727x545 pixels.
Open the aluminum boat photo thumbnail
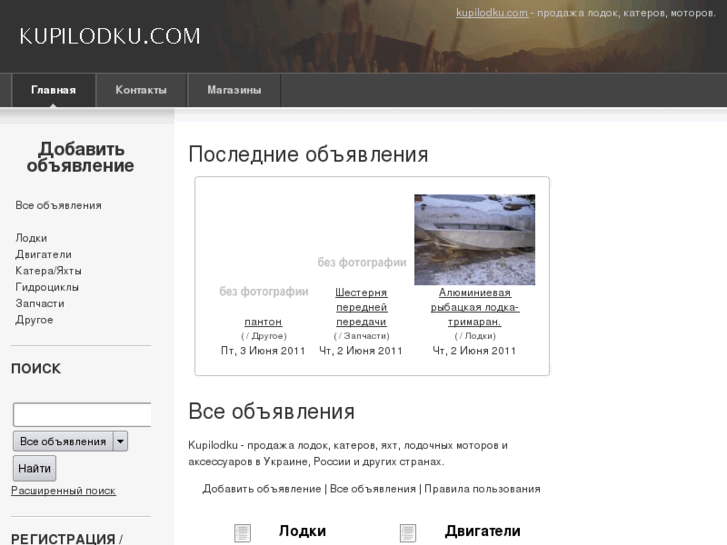474,240
